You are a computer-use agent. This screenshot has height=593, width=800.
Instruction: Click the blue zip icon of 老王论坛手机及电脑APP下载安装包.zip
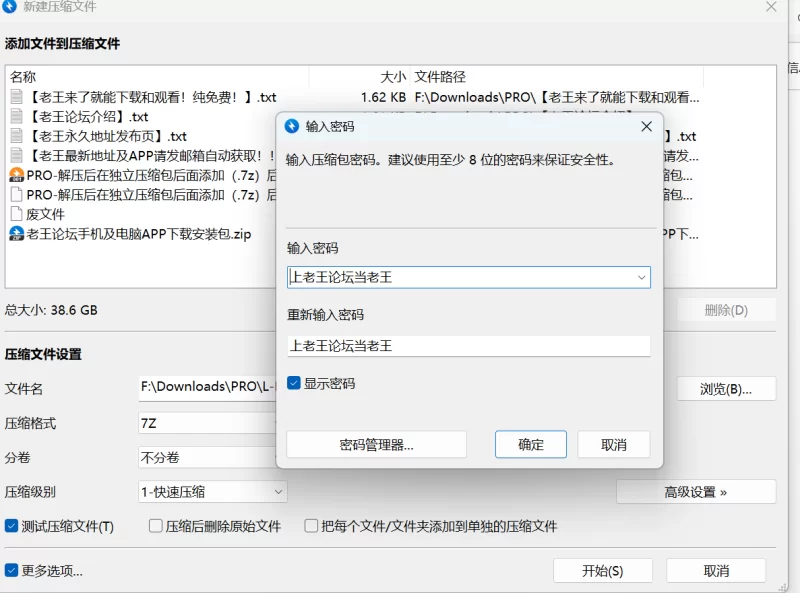(x=16, y=234)
